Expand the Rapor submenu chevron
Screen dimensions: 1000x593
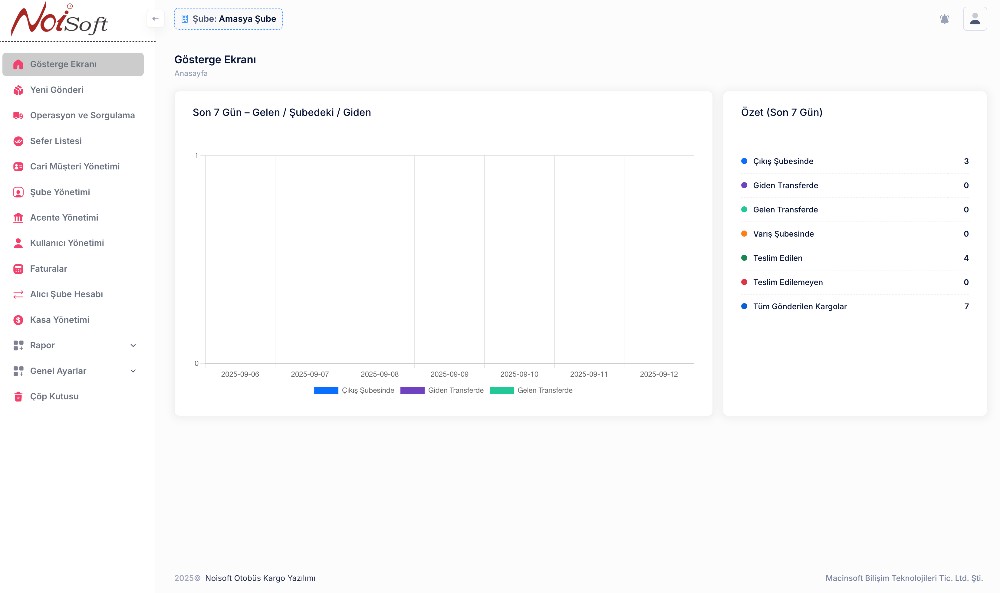133,345
